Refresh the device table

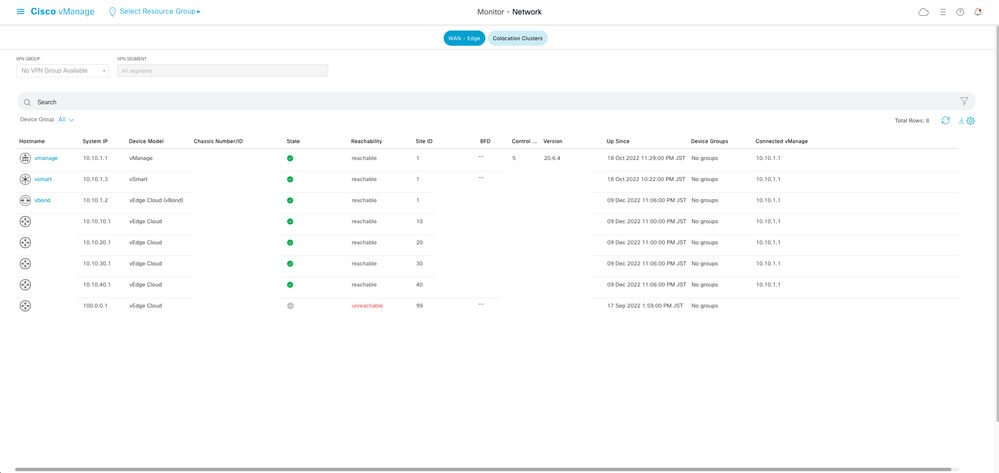(x=945, y=120)
